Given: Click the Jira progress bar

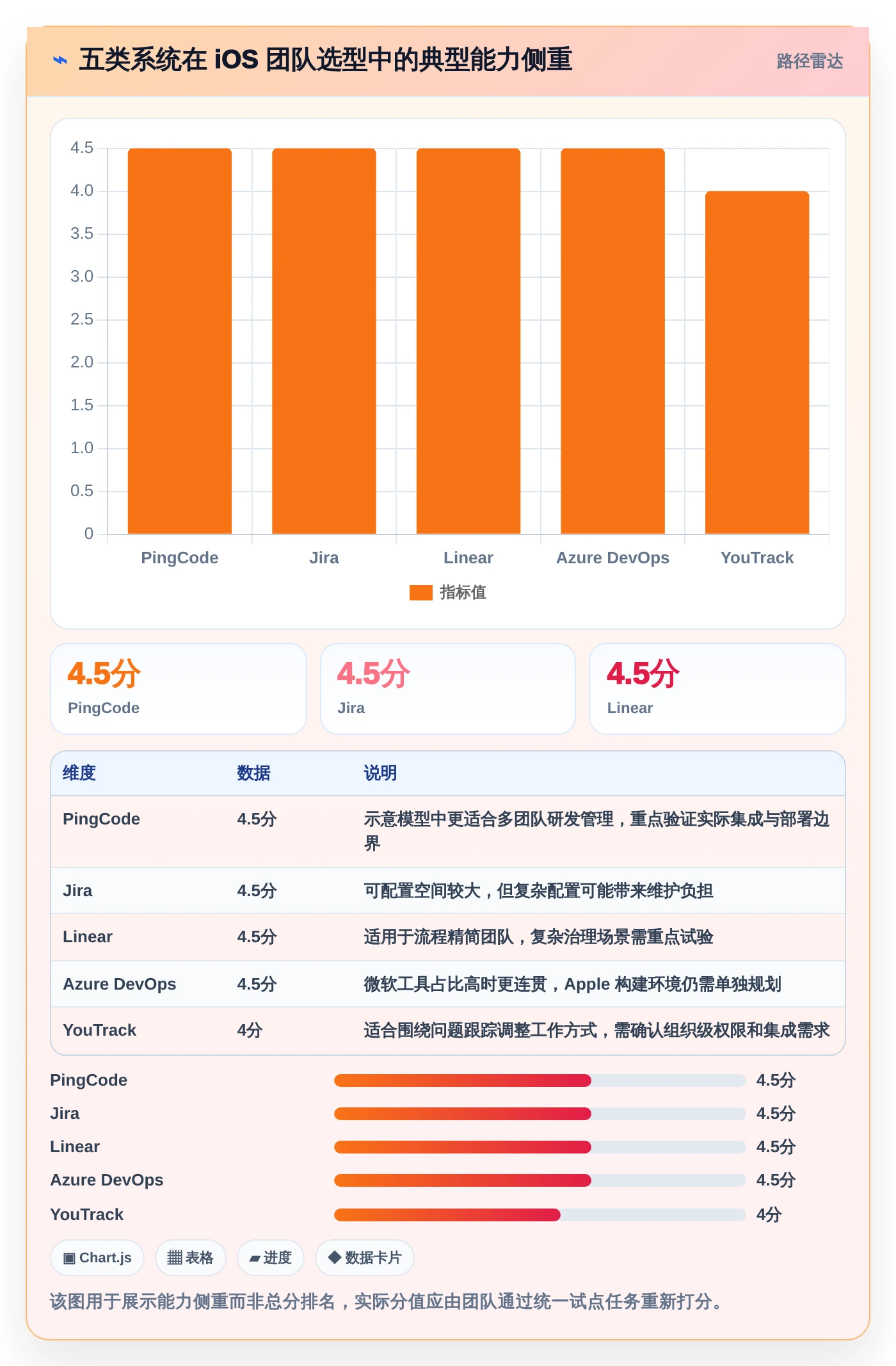Looking at the screenshot, I should pos(540,1114).
